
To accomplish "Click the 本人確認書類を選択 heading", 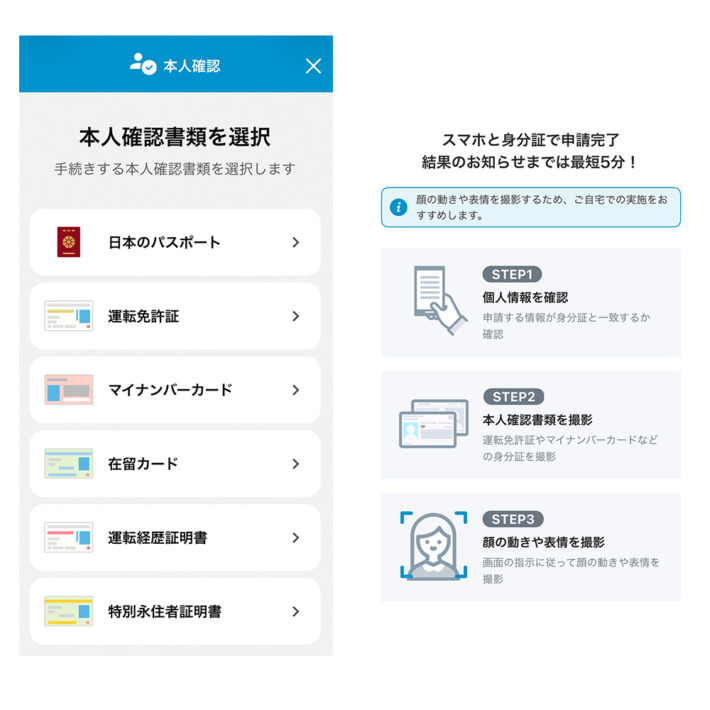I will pyautogui.click(x=175, y=137).
